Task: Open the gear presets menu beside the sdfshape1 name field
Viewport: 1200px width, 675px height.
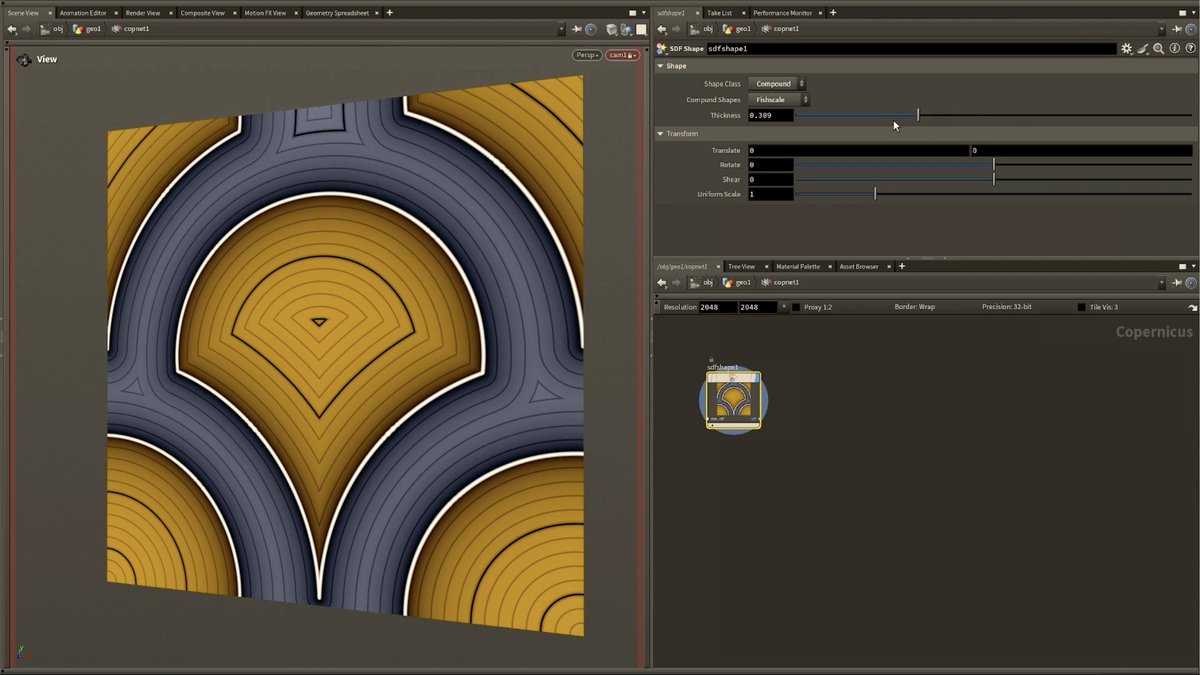Action: pyautogui.click(x=1126, y=48)
